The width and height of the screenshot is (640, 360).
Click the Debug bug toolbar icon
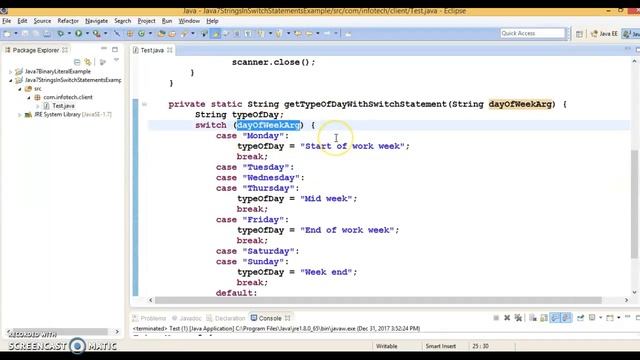[x=61, y=34]
